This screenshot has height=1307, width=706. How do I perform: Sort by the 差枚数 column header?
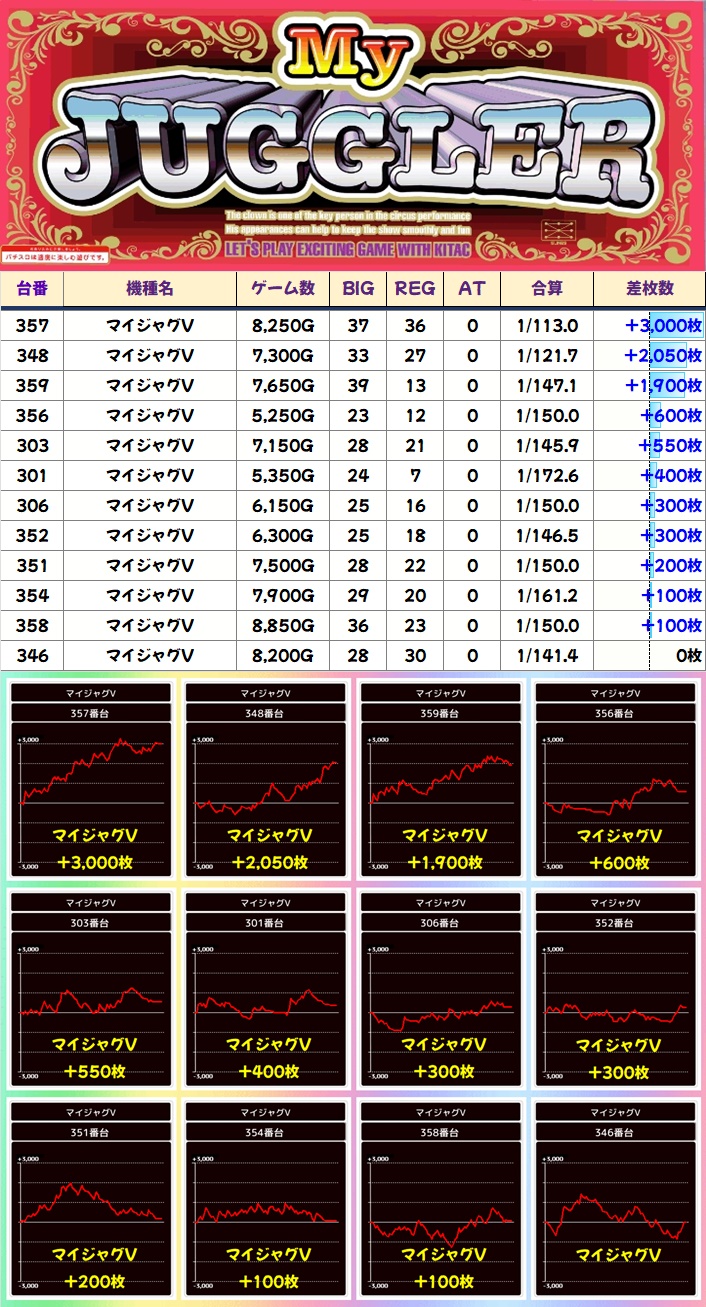coord(649,289)
